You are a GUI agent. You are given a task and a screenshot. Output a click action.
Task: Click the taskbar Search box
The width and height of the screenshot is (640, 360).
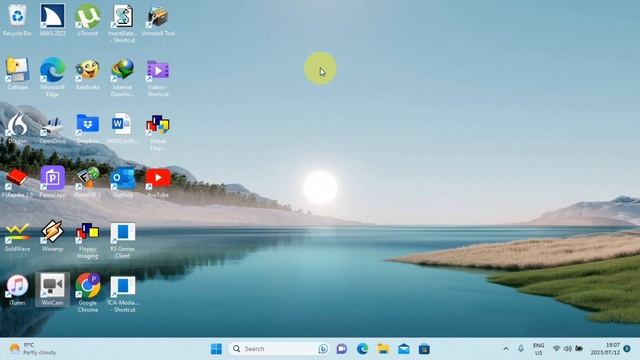pos(280,349)
